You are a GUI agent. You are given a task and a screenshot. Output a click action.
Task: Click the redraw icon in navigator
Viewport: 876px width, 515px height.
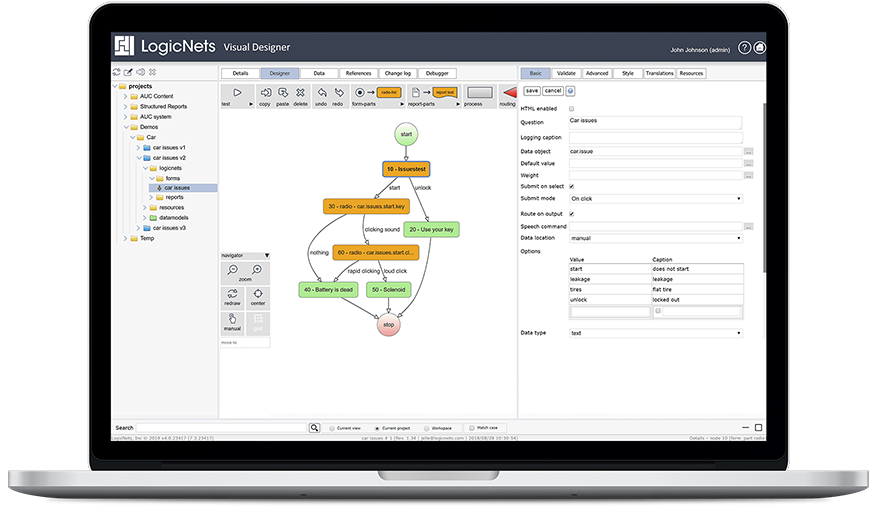point(232,293)
